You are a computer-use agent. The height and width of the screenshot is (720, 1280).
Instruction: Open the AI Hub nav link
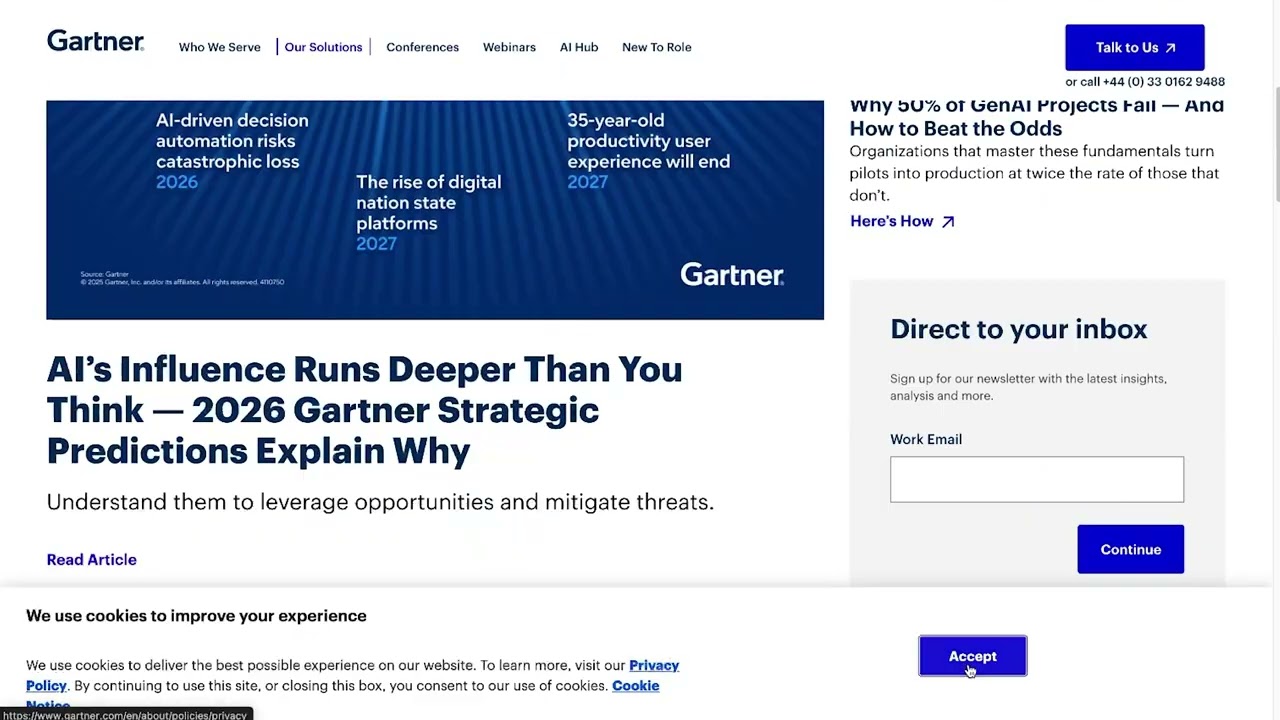pos(579,47)
